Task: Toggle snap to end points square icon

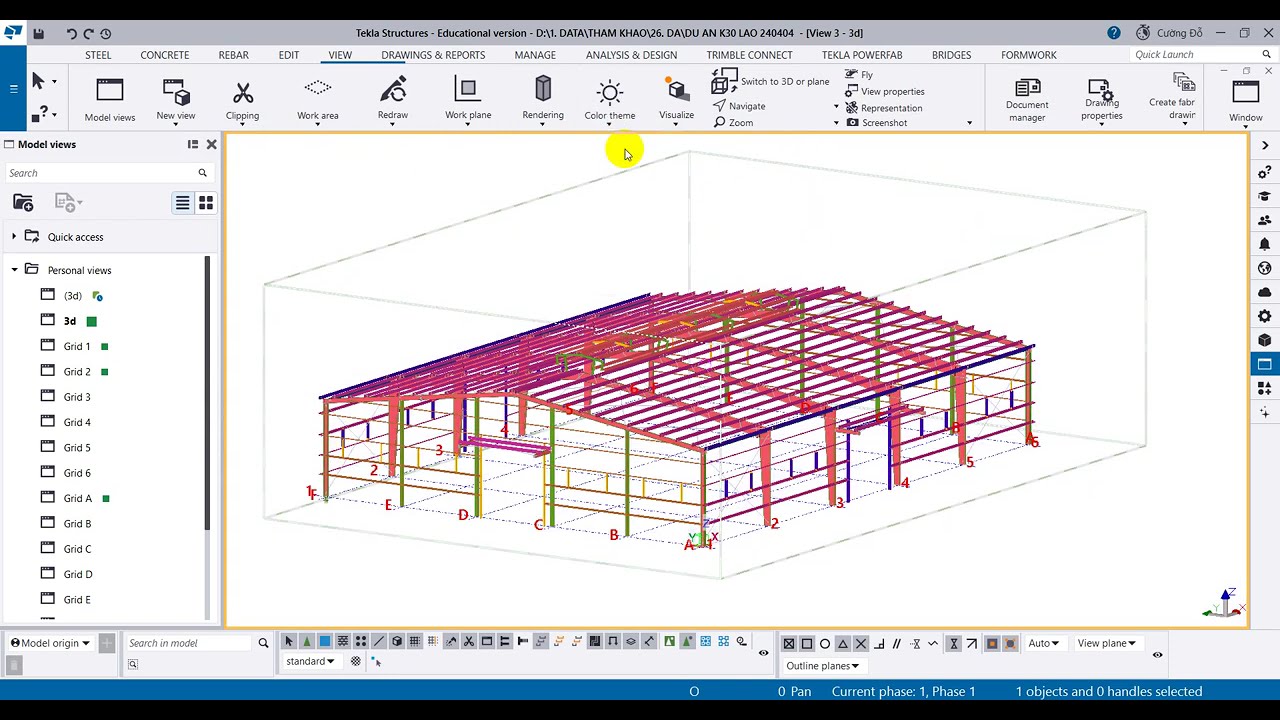Action: [807, 644]
